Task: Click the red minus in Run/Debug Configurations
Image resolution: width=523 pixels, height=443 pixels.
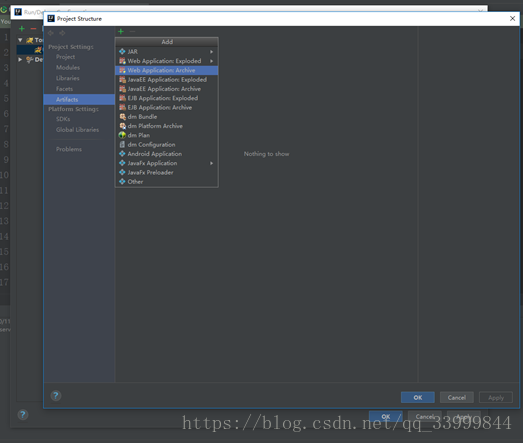Action: 33,29
